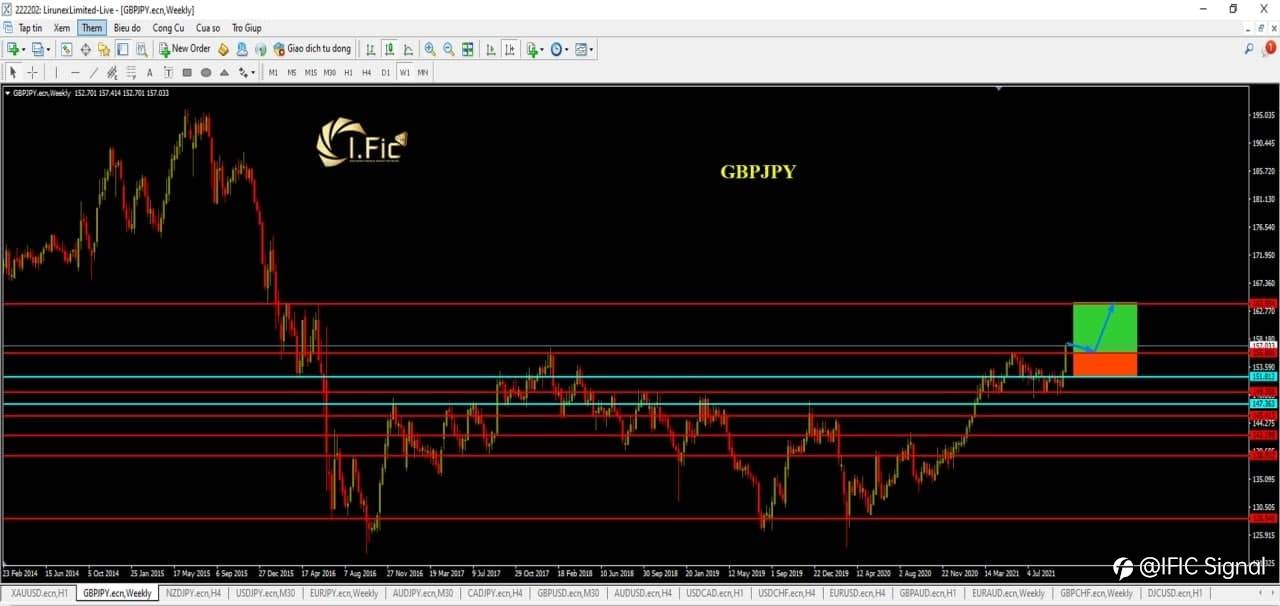Screen dimensions: 1280x606
Task: Click the date time scale below chart
Action: [x=625, y=574]
